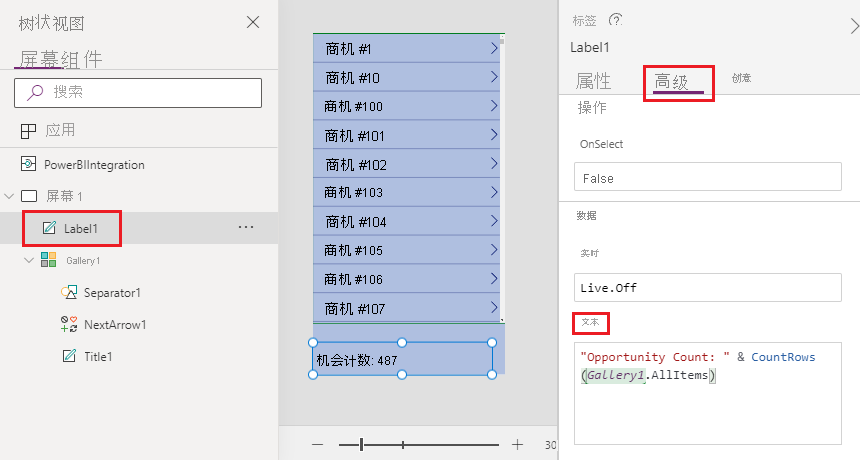Open the Label1 more options ellipsis
860x460 pixels.
tap(246, 227)
